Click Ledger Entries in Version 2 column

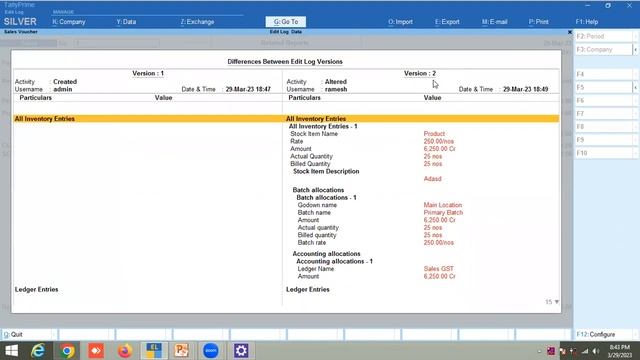click(307, 289)
